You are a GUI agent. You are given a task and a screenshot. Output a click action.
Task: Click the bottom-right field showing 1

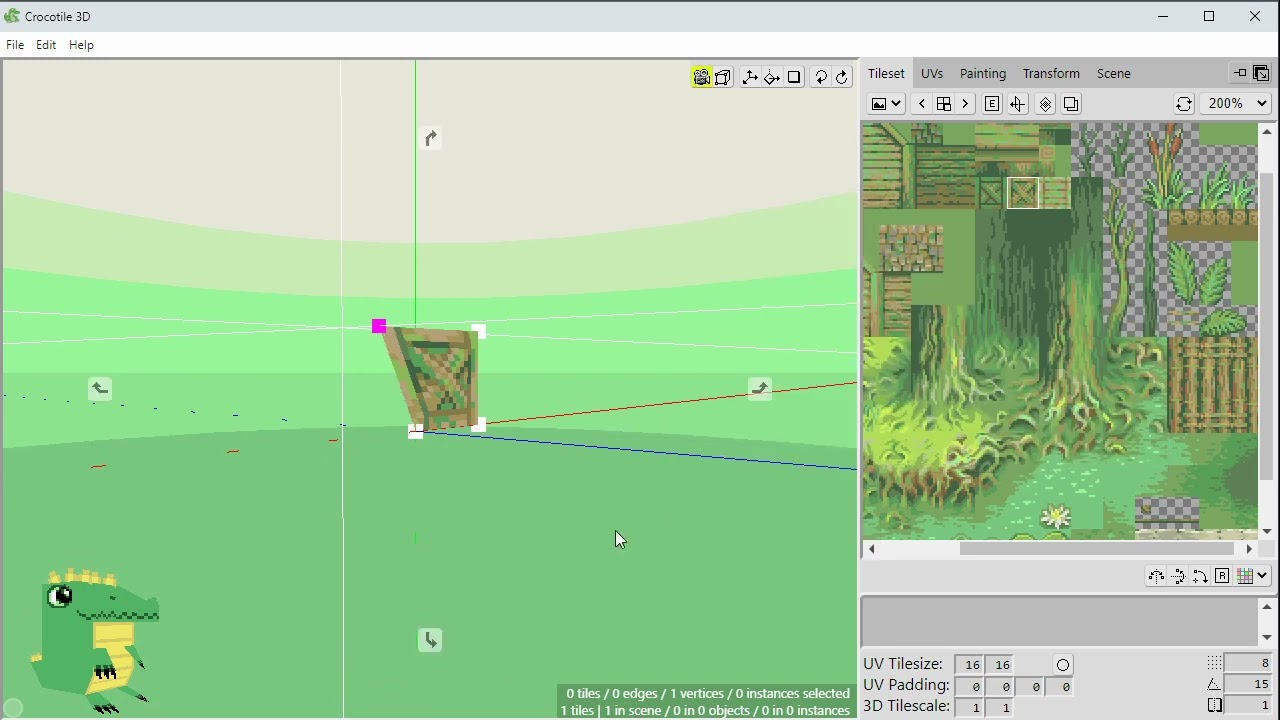1249,705
